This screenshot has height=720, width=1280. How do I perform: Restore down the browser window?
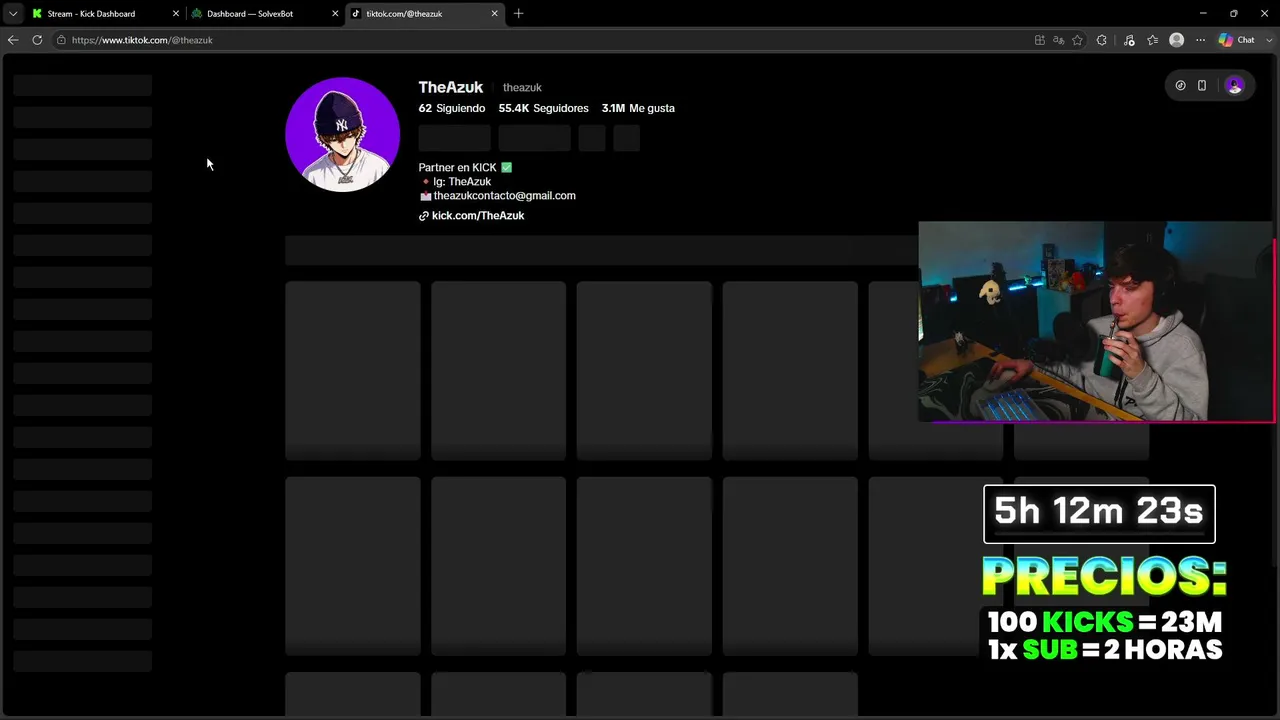click(1233, 13)
